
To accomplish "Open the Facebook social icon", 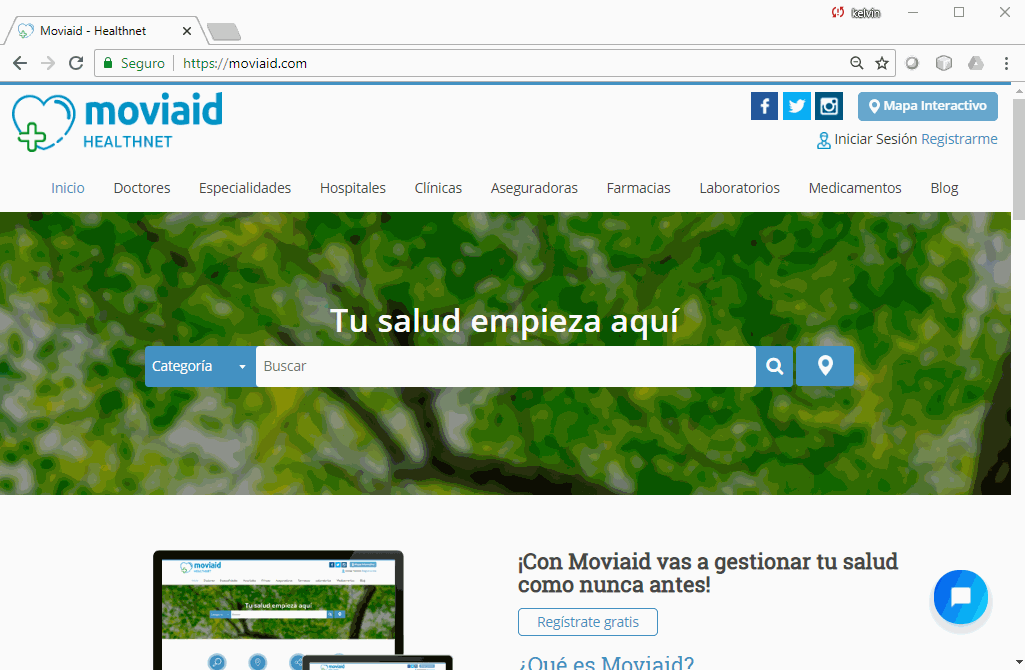I will [764, 106].
